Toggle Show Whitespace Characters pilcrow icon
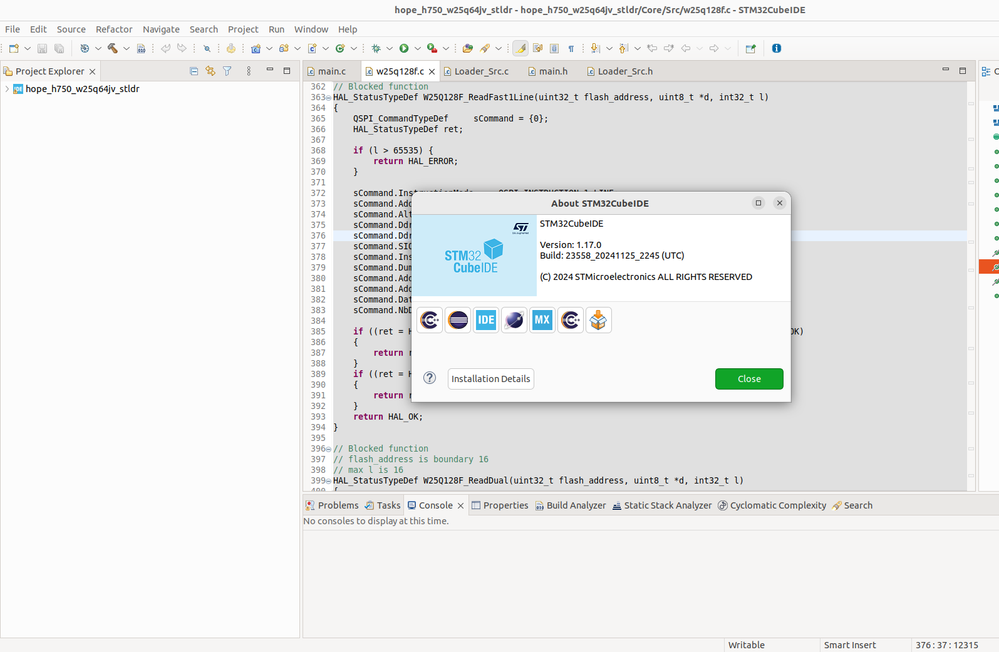 click(571, 48)
